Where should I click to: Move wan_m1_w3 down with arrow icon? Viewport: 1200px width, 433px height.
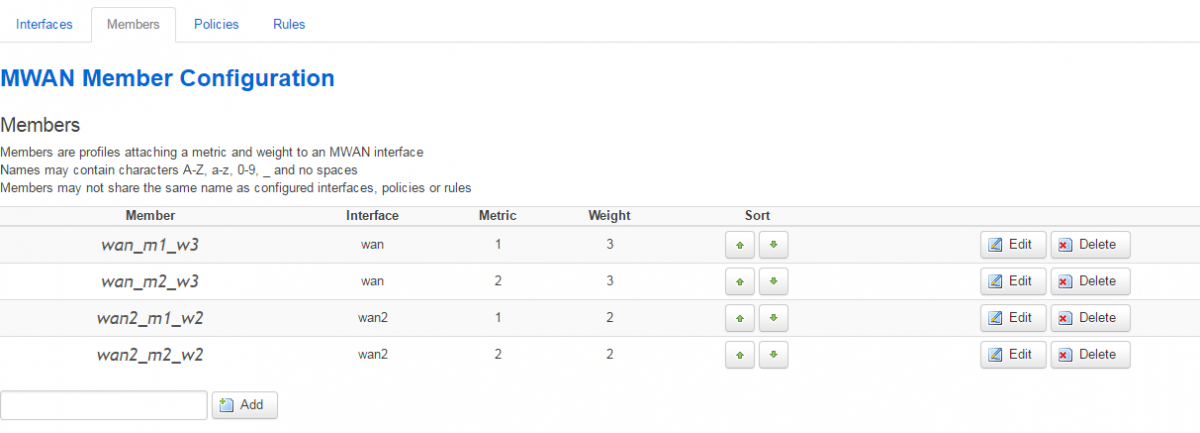773,245
